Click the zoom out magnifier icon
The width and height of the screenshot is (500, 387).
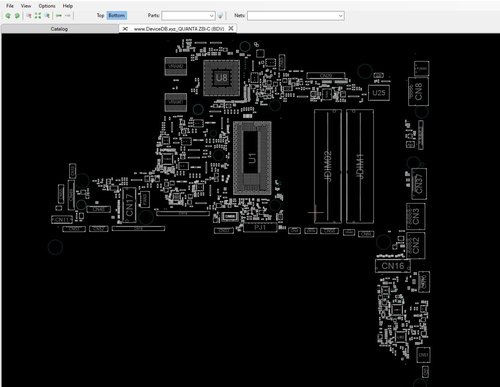(x=47, y=16)
